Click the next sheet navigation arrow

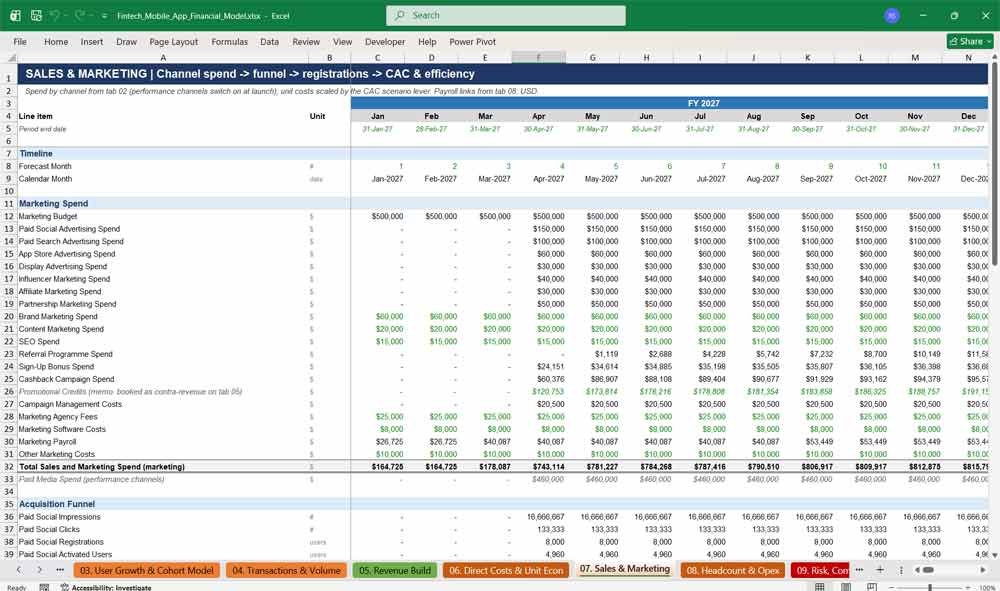pos(40,570)
